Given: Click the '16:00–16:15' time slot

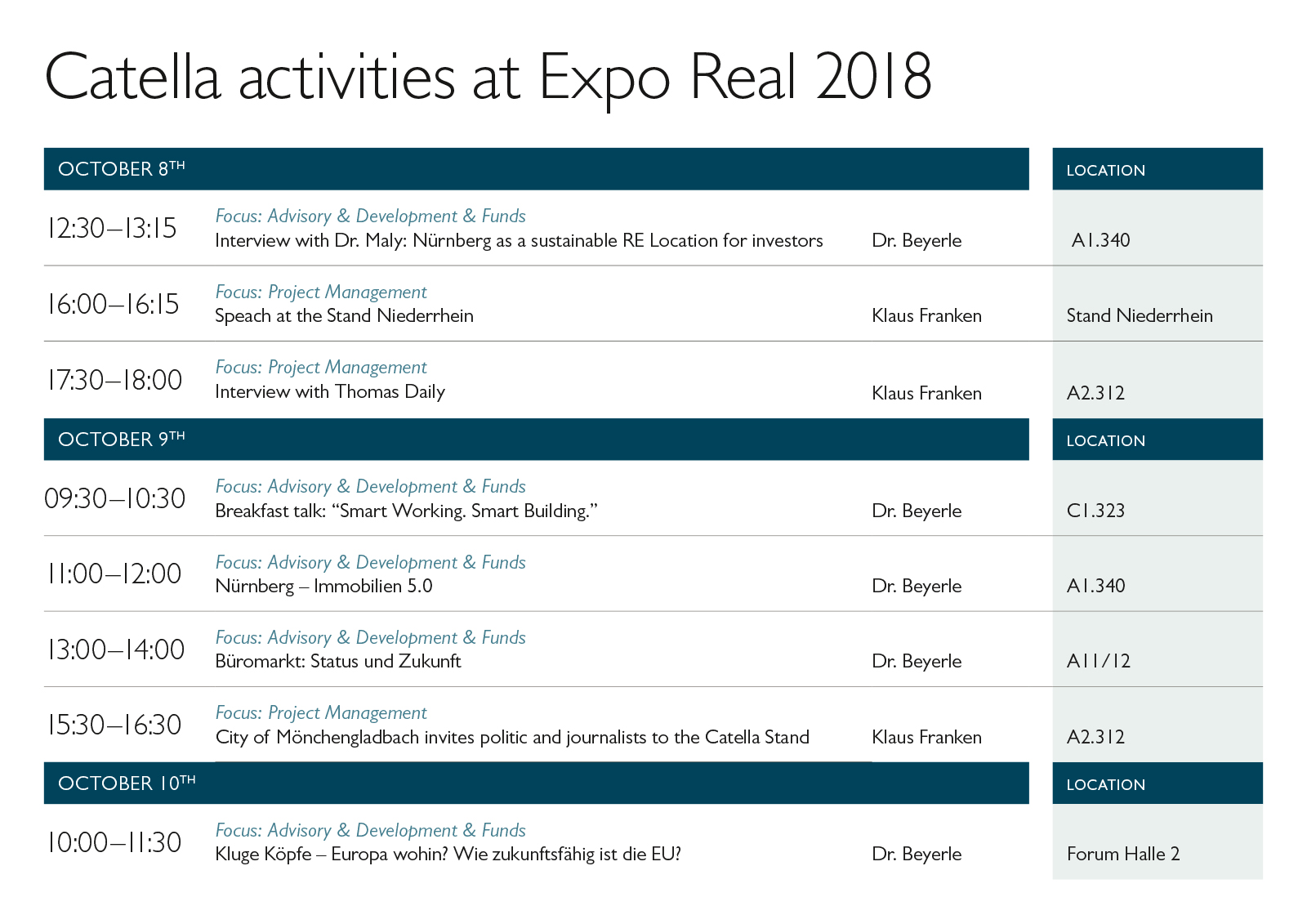Looking at the screenshot, I should pos(113,305).
